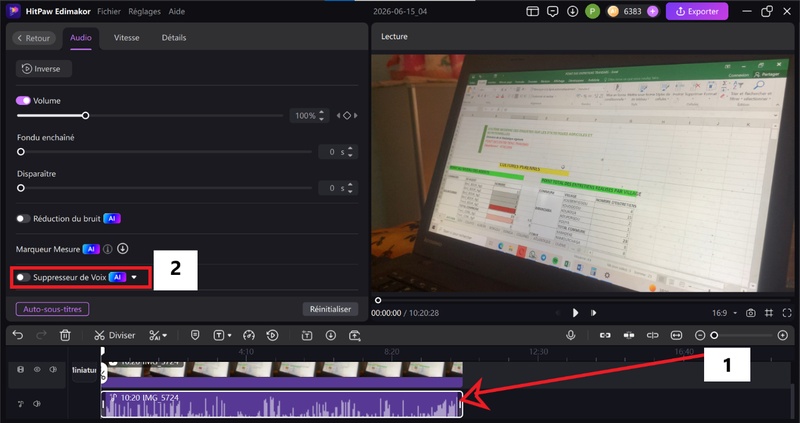Click the link clips icon
This screenshot has height=423, width=800.
pos(605,335)
